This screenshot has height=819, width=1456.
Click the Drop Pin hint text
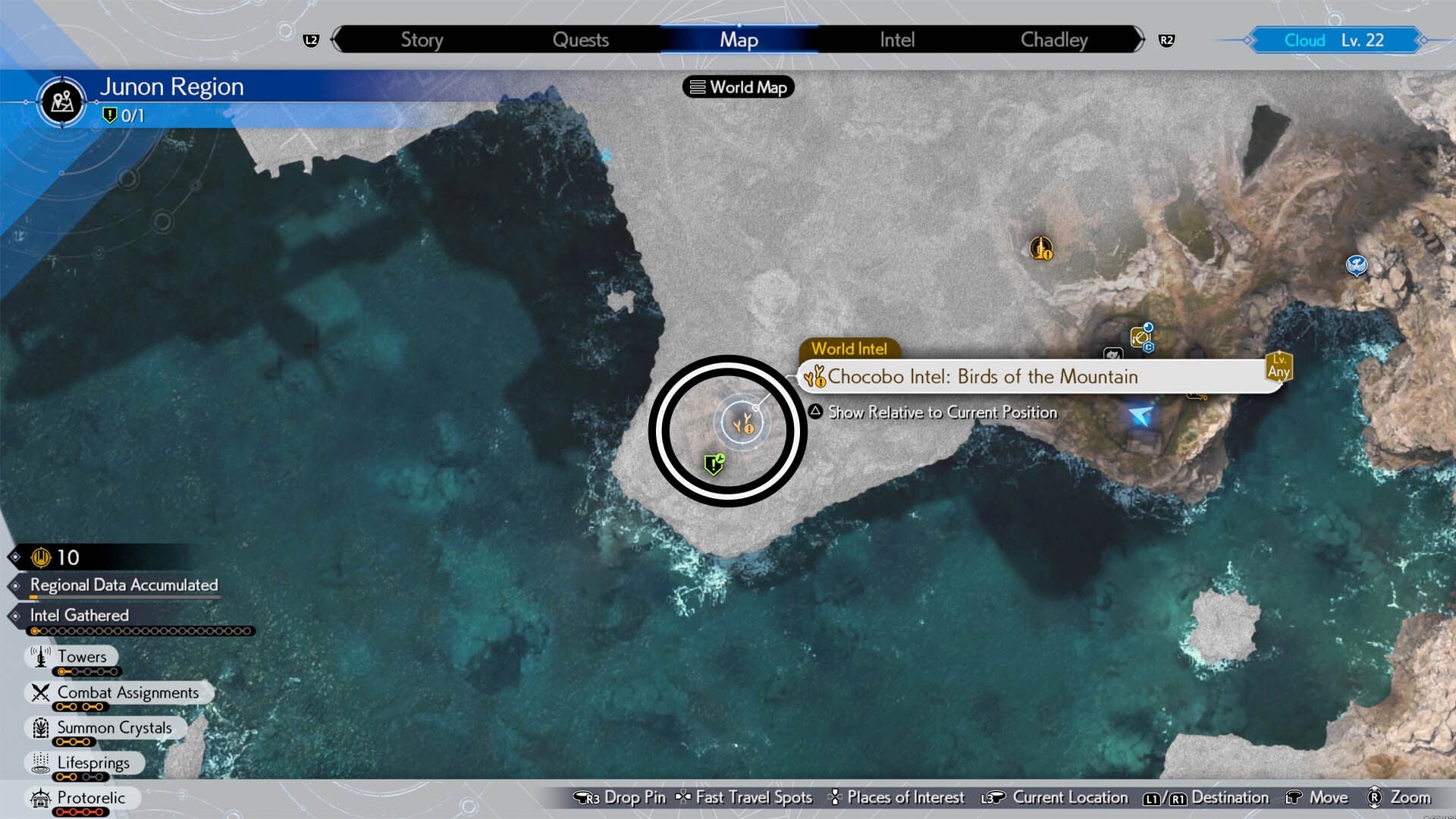click(635, 798)
